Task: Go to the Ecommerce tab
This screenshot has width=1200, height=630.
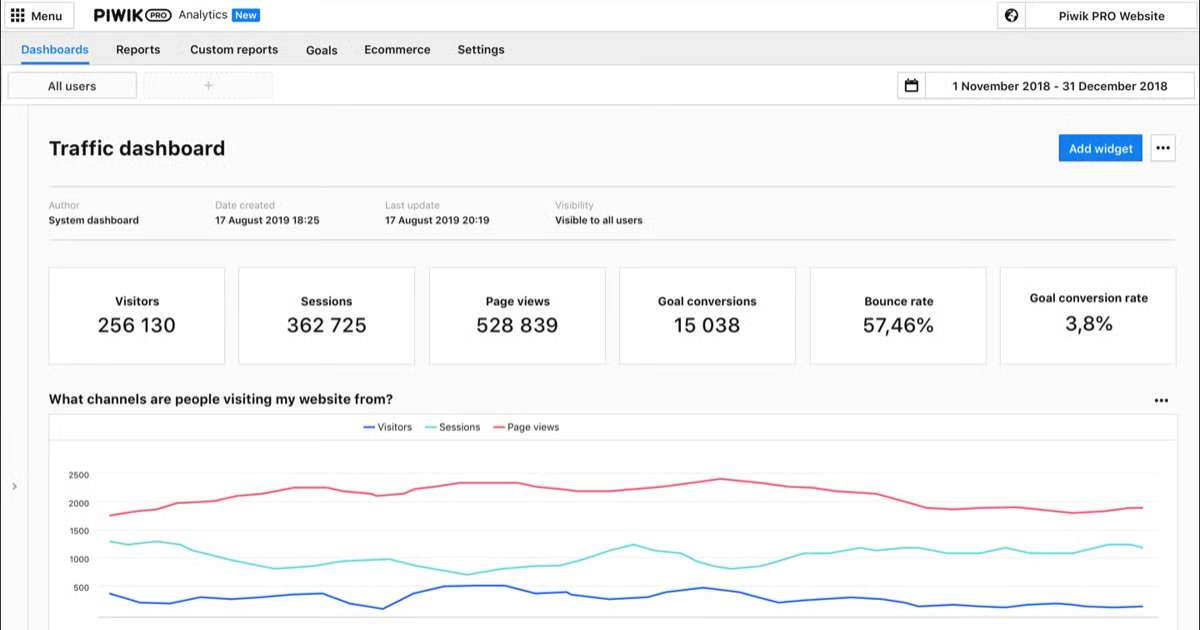Action: pyautogui.click(x=397, y=49)
